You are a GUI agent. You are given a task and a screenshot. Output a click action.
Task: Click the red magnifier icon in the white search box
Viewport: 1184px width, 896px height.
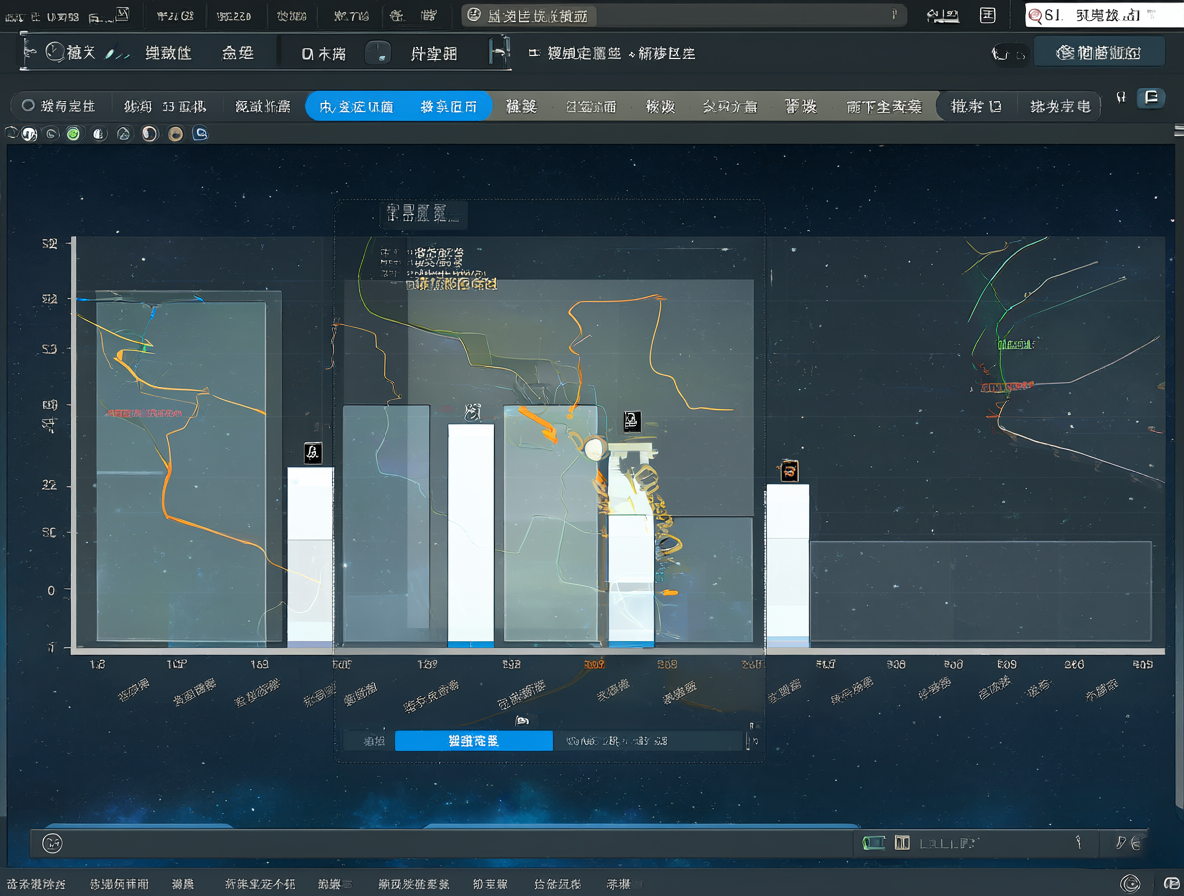(x=1035, y=16)
